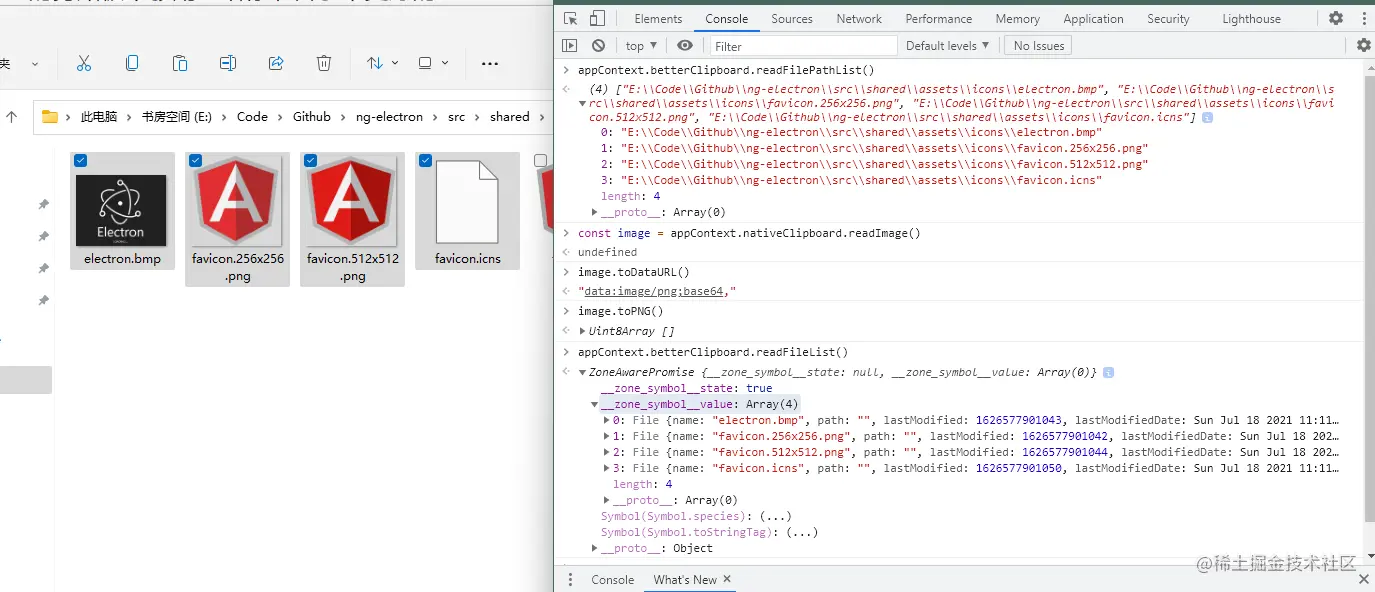Image resolution: width=1375 pixels, height=592 pixels.
Task: Click the array info badge after readFilePathList
Action: point(1207,118)
